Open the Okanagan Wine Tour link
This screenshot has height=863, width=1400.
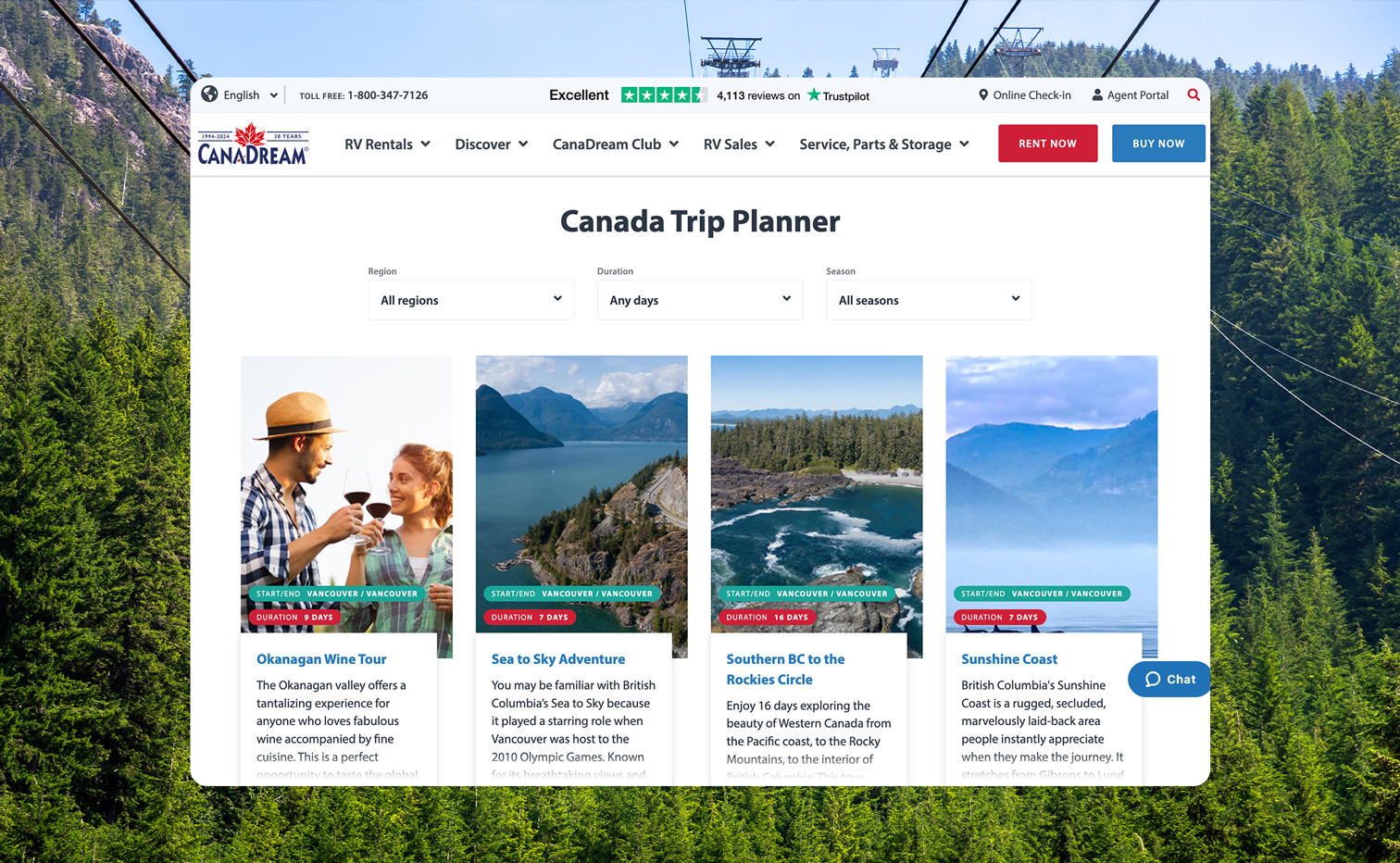321,659
